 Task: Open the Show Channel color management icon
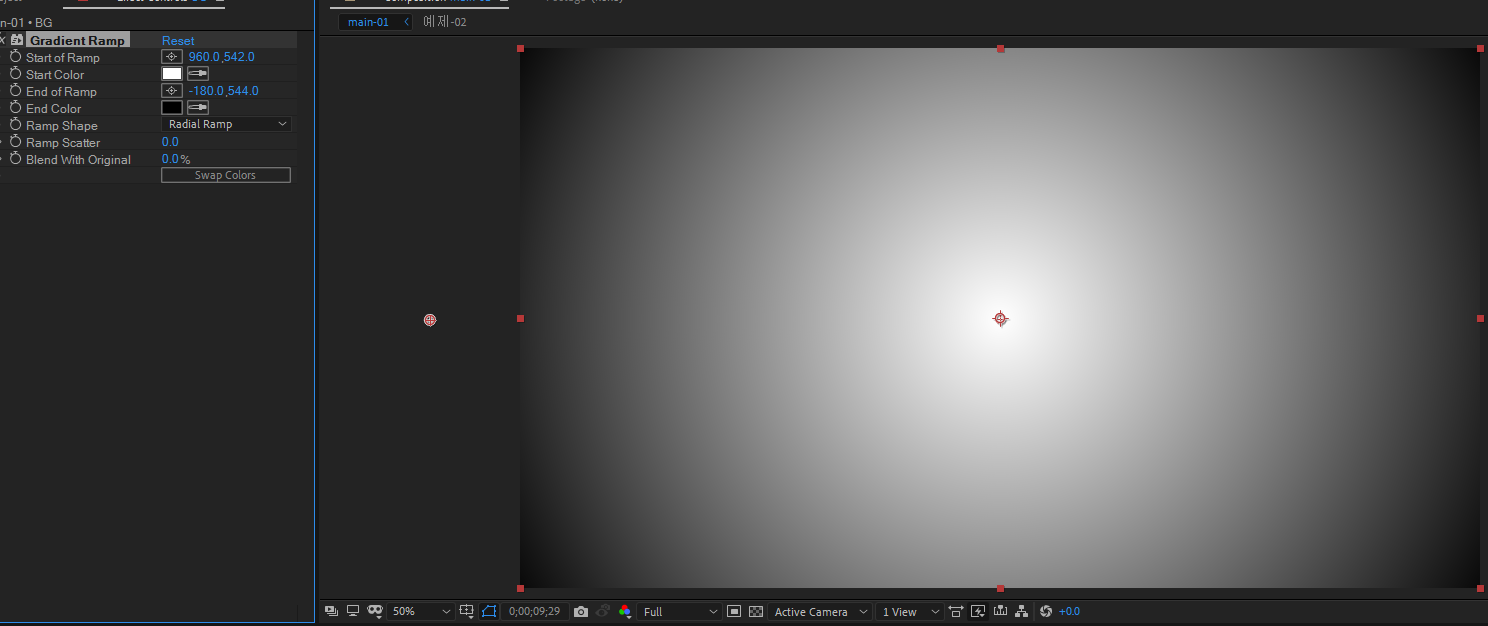tap(625, 611)
